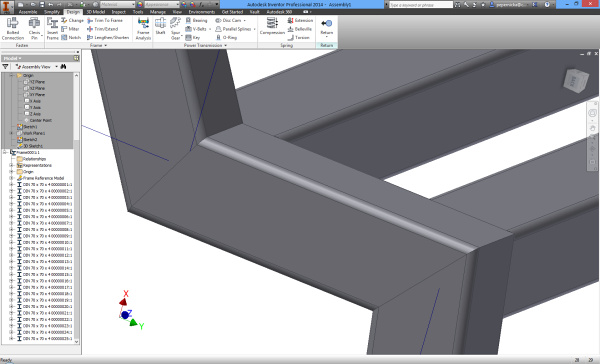This screenshot has width=600, height=364.
Task: Open the Inspect ribbon tab
Action: pyautogui.click(x=119, y=12)
